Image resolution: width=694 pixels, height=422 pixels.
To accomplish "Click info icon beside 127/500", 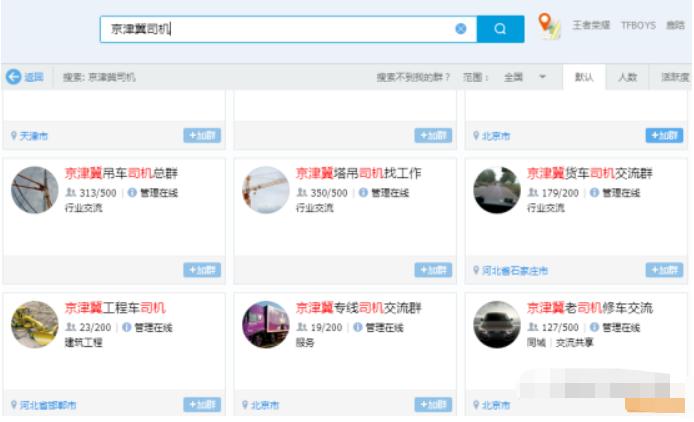I will (x=594, y=327).
